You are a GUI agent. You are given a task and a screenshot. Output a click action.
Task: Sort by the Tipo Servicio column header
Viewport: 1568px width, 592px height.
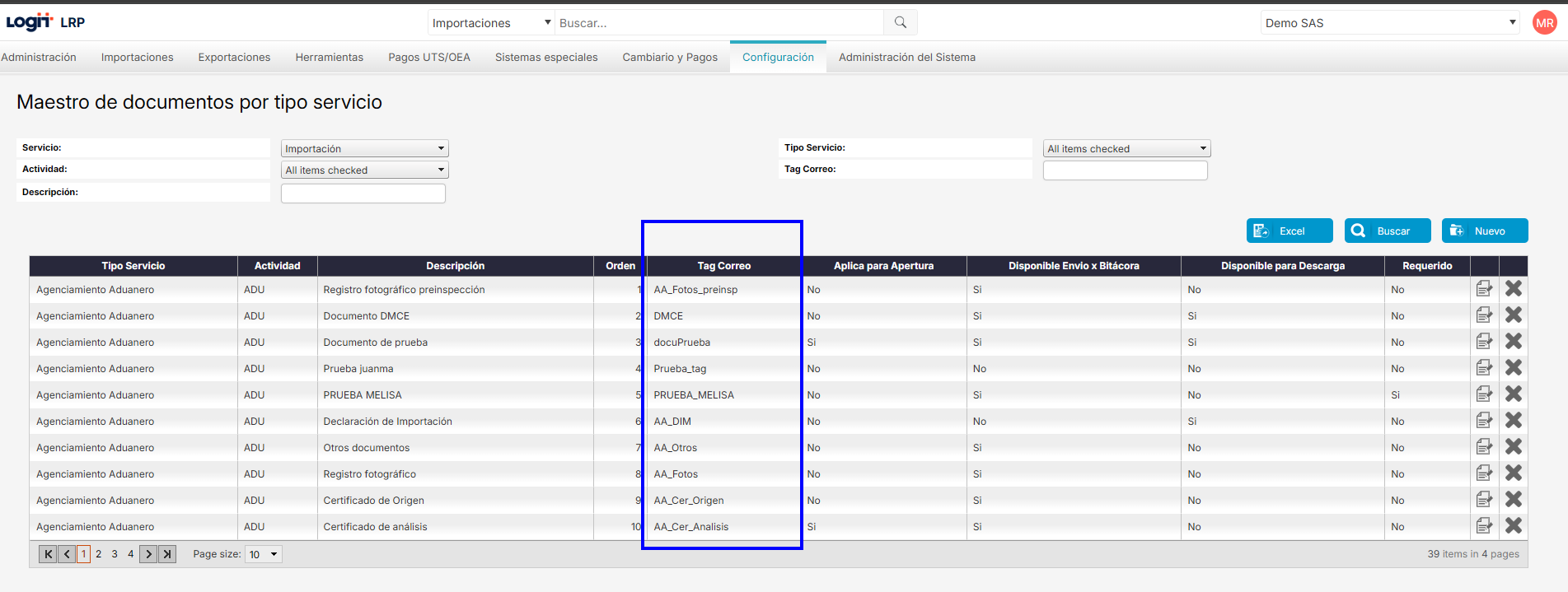pos(133,266)
